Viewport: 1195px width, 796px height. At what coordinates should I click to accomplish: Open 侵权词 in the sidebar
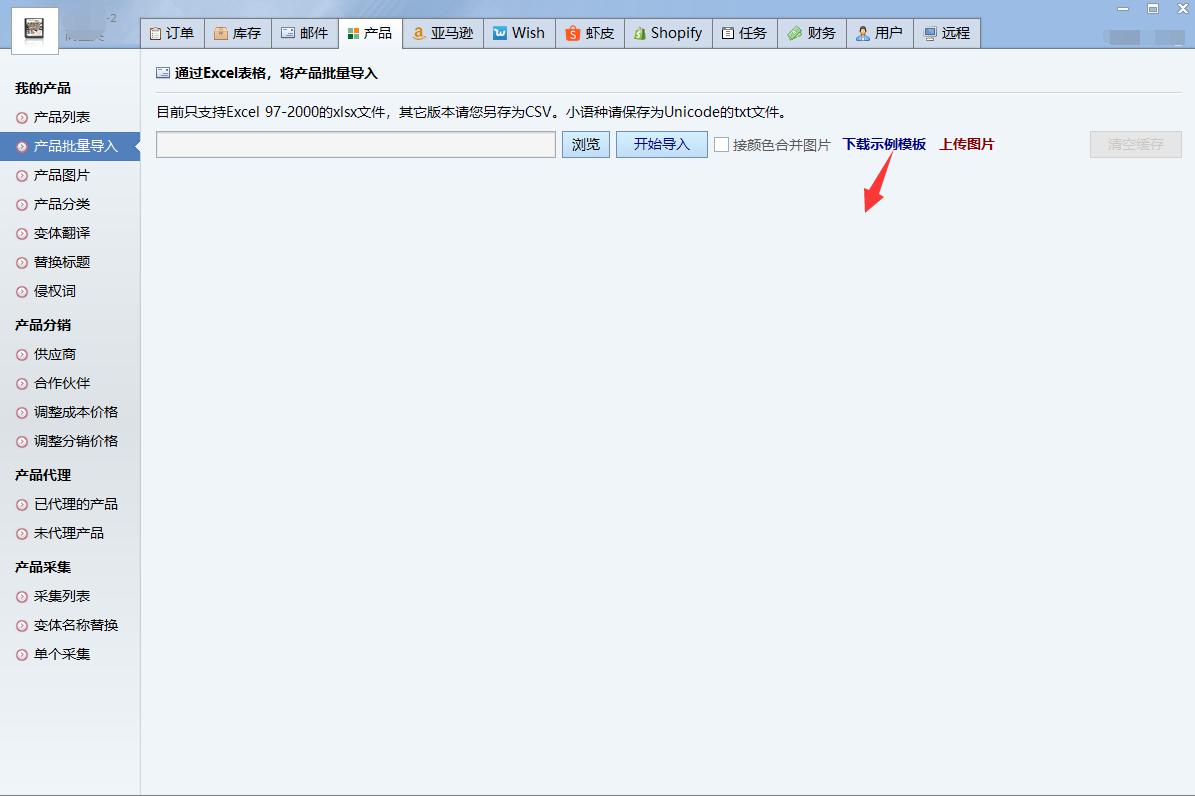coord(55,291)
